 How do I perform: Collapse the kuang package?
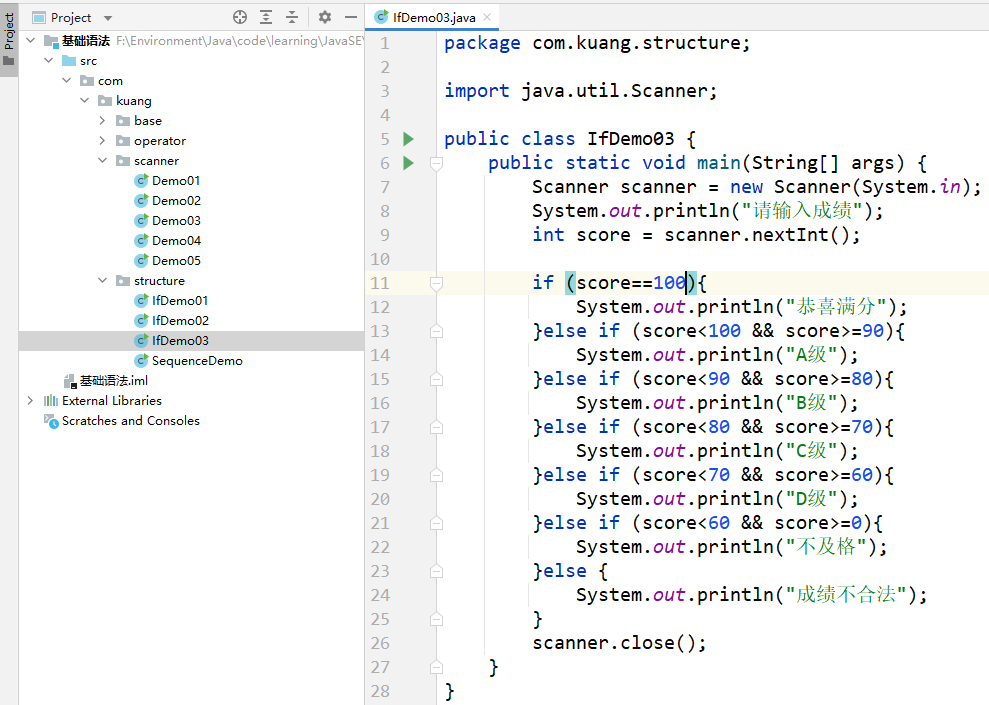coord(85,100)
